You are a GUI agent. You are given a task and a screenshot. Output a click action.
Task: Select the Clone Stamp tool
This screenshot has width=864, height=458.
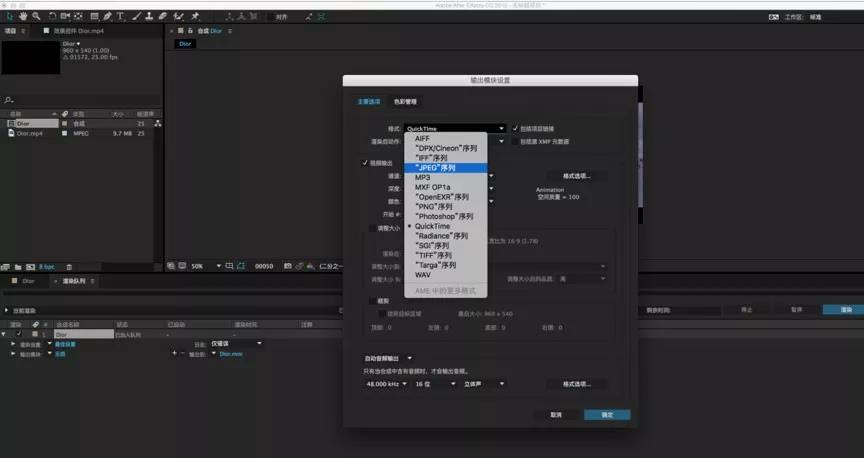click(x=149, y=17)
